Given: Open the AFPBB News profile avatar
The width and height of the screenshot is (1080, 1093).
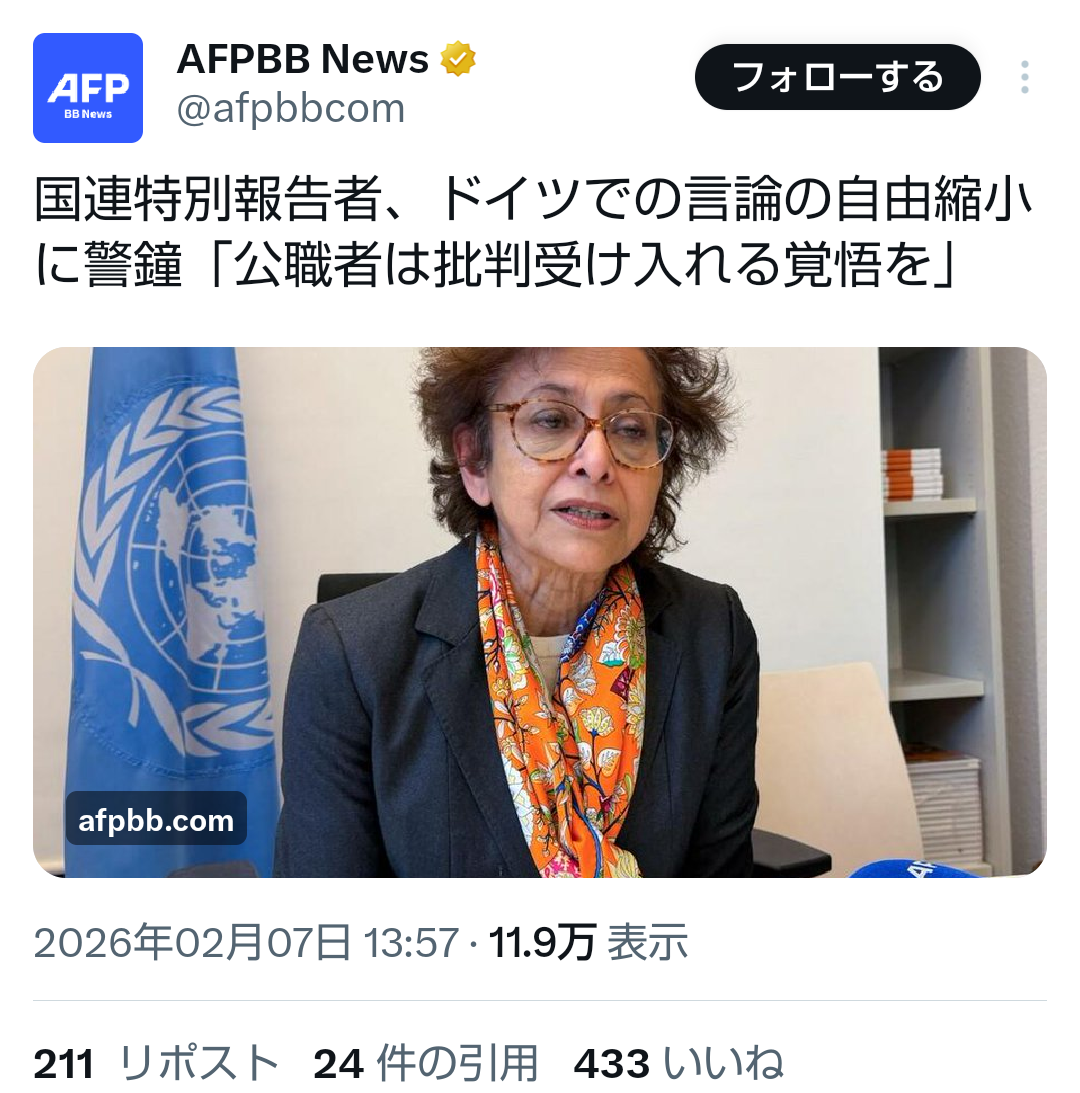Looking at the screenshot, I should pyautogui.click(x=88, y=88).
